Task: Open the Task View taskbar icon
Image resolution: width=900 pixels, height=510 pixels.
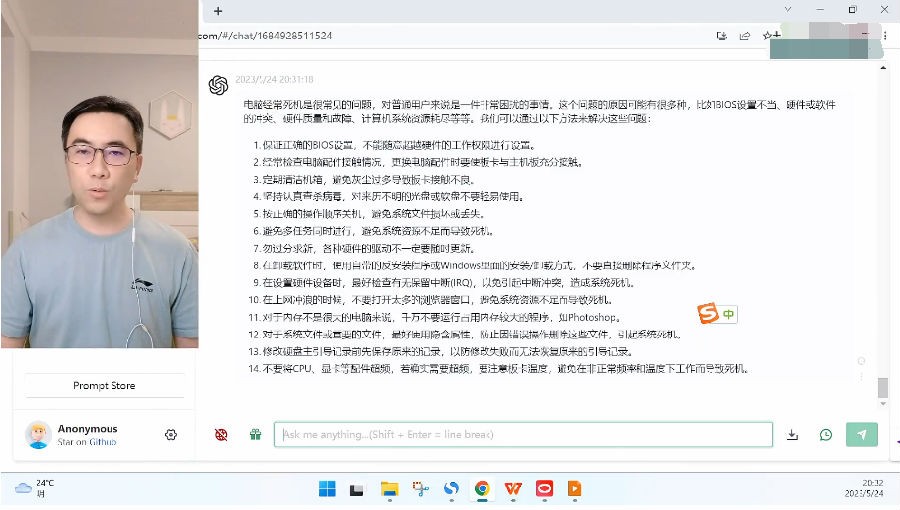Action: click(x=356, y=489)
